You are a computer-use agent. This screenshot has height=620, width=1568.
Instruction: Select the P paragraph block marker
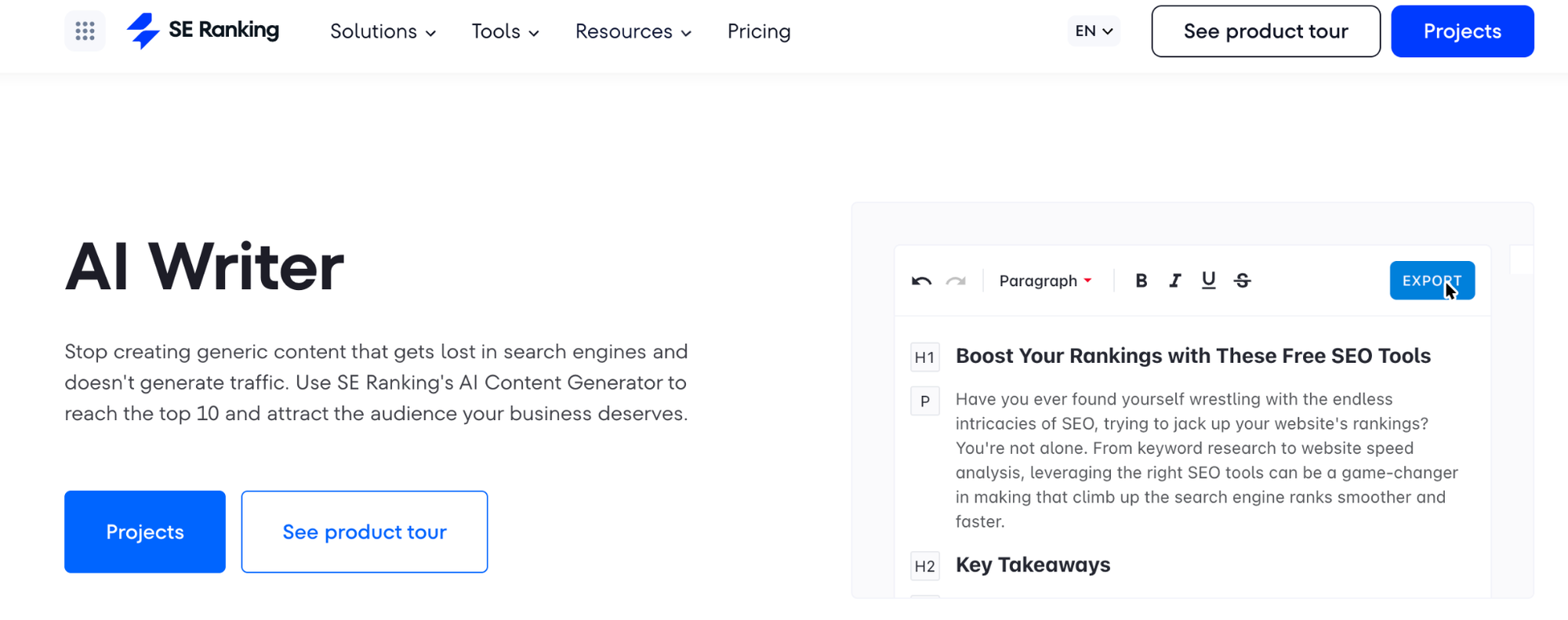pos(925,401)
